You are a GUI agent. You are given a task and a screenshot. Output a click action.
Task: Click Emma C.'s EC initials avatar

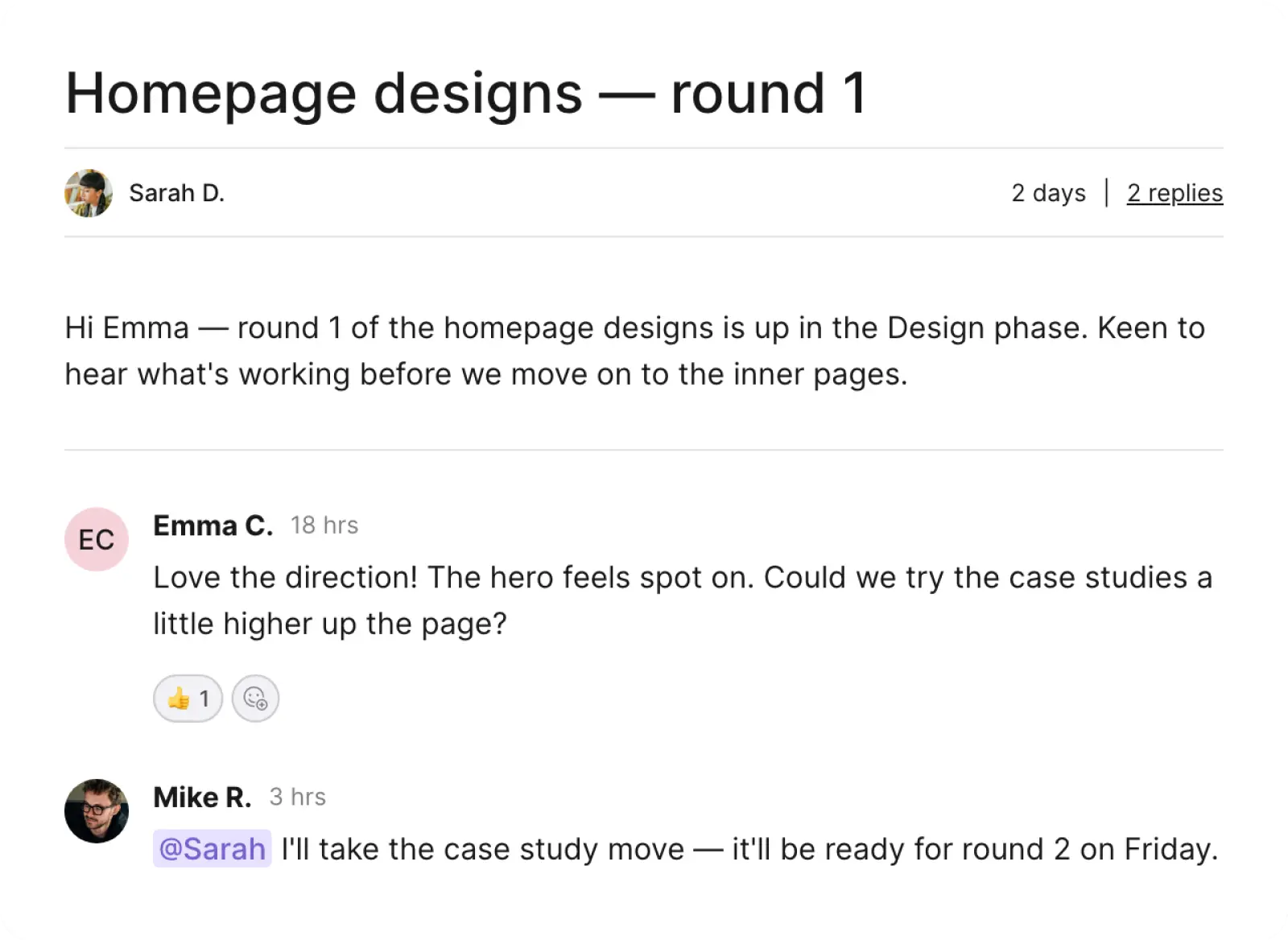point(97,539)
